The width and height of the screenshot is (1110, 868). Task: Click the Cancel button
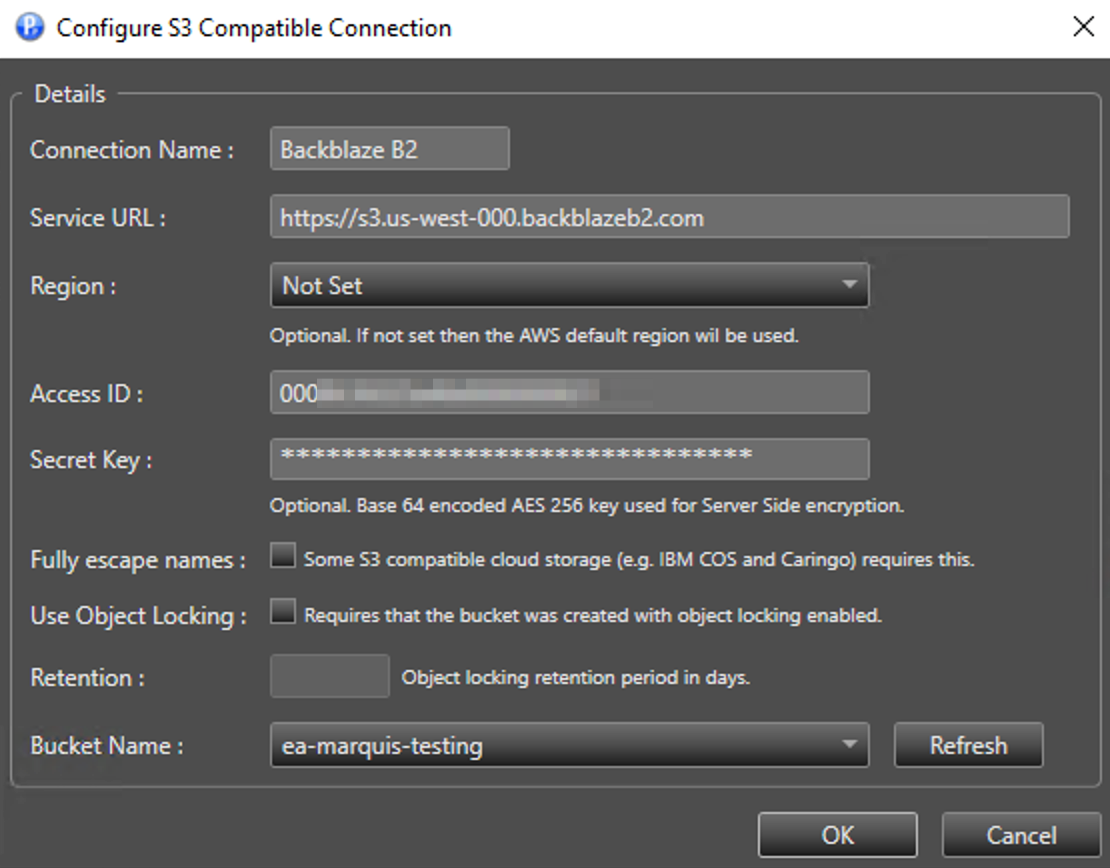tap(1021, 835)
